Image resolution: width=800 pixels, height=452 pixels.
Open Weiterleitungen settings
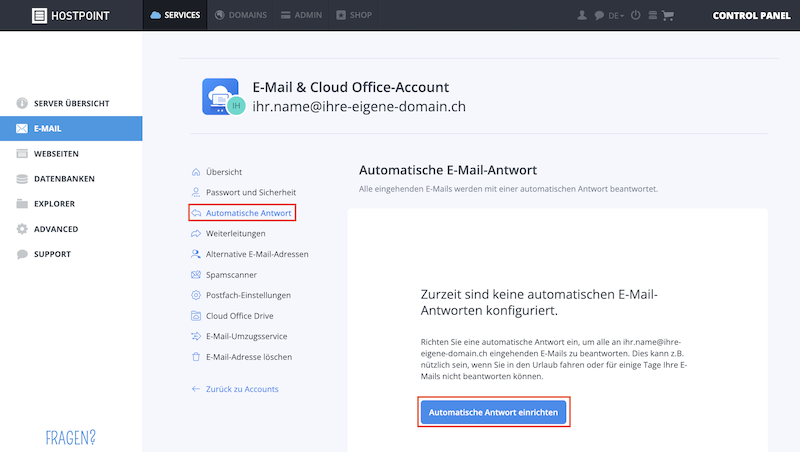click(x=236, y=233)
